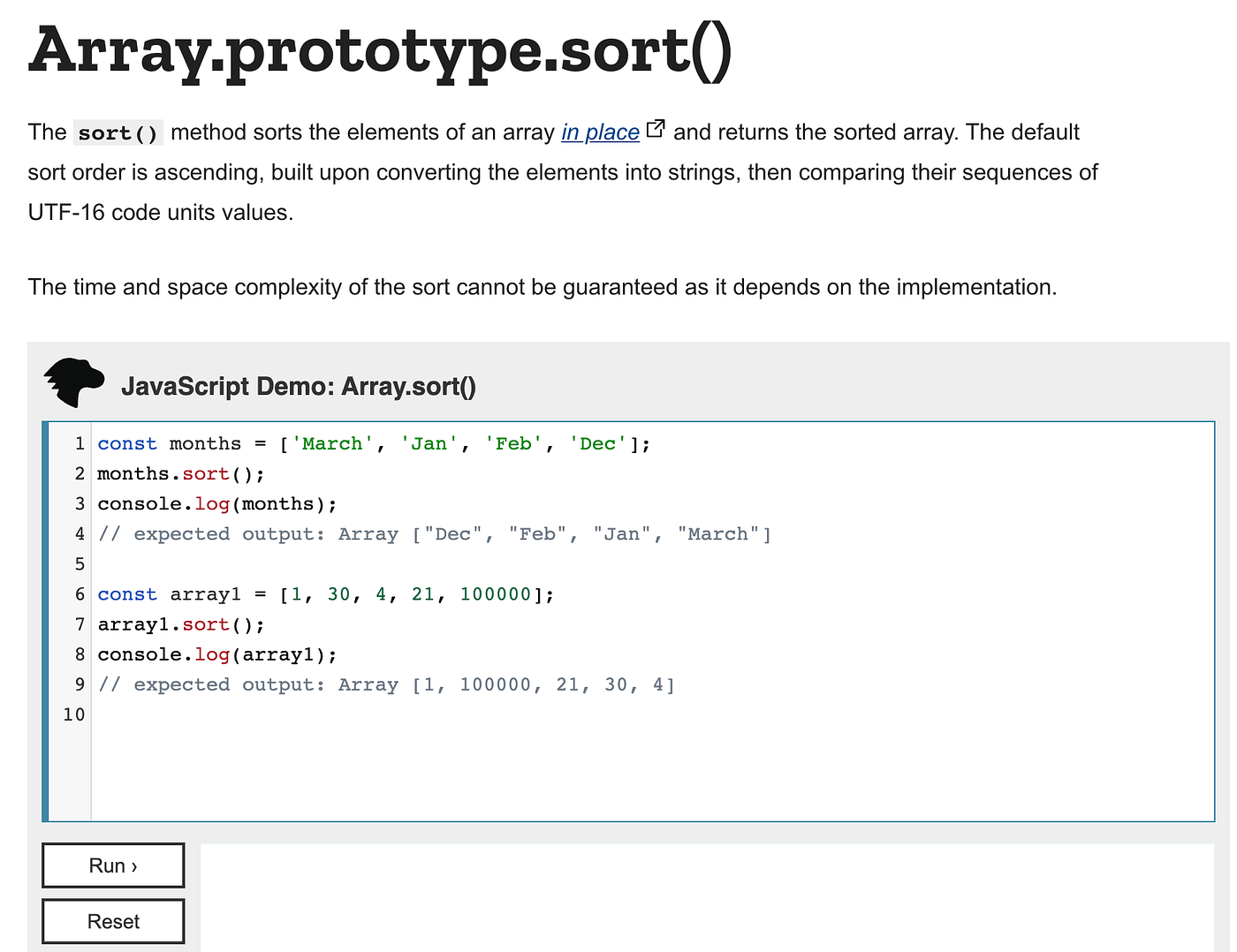Click the empty output console area
Viewport: 1237px width, 952px height.
pyautogui.click(x=707, y=897)
